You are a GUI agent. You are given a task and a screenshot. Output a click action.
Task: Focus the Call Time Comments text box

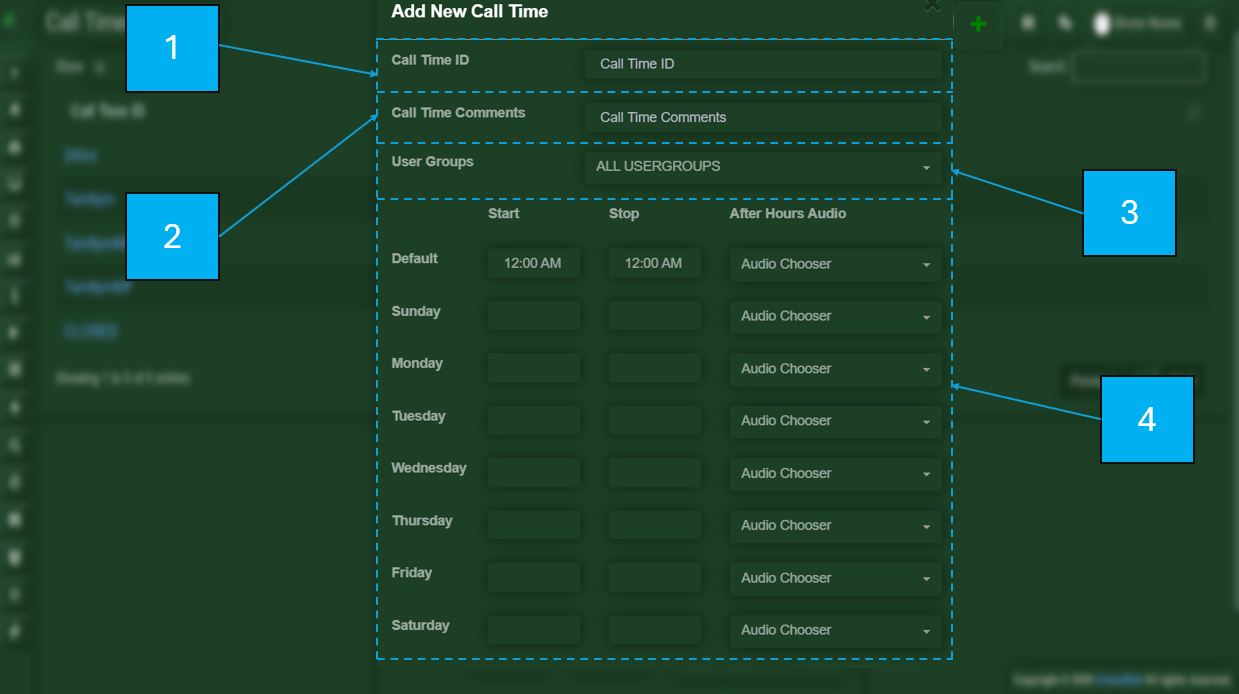pos(763,117)
